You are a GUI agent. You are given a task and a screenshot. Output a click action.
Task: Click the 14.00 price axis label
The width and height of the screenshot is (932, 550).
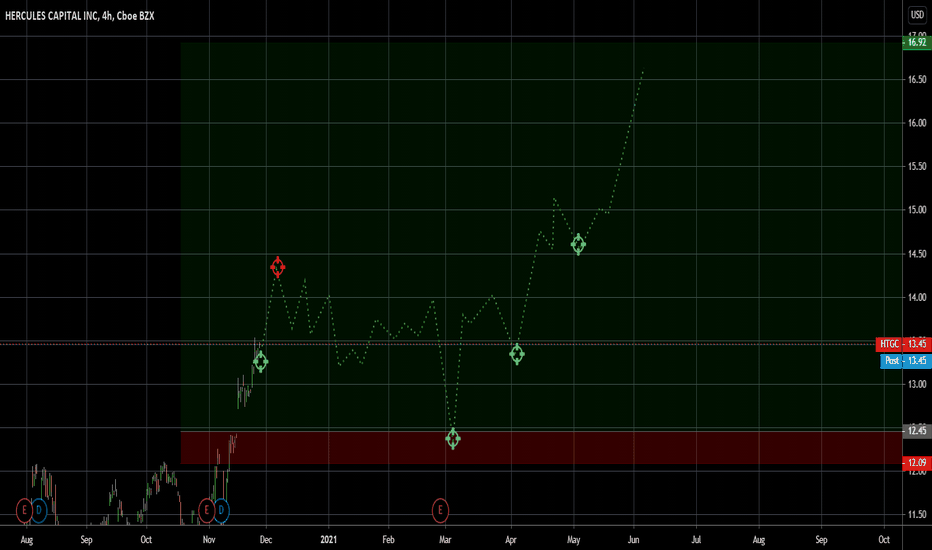coord(917,297)
